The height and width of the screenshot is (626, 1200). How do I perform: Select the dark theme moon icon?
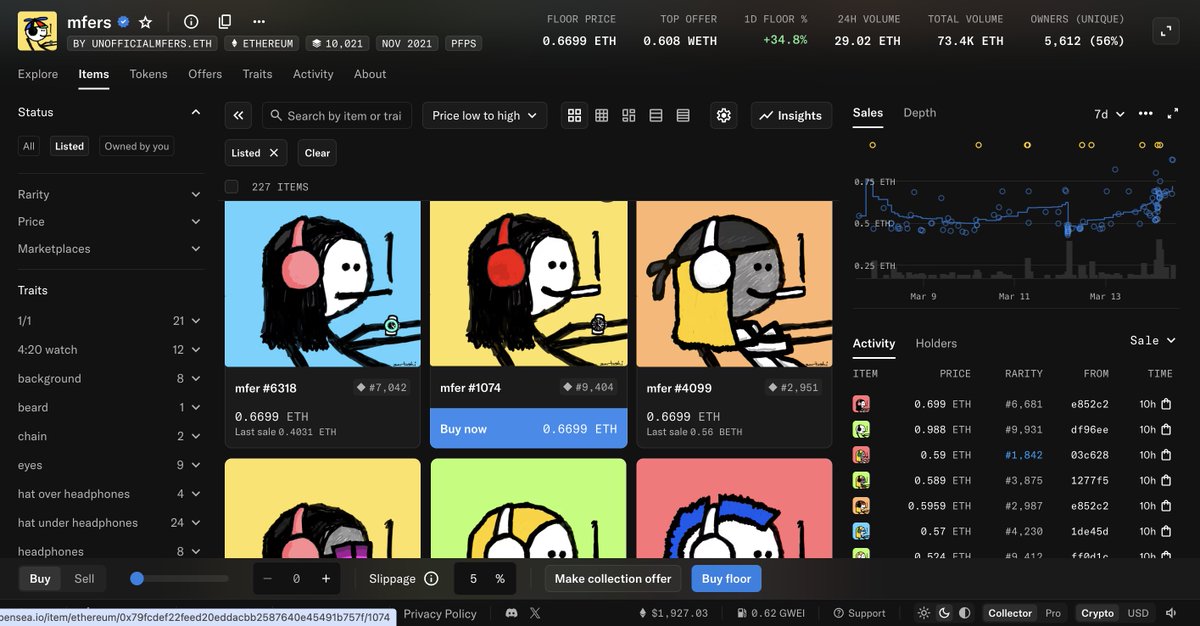click(944, 613)
